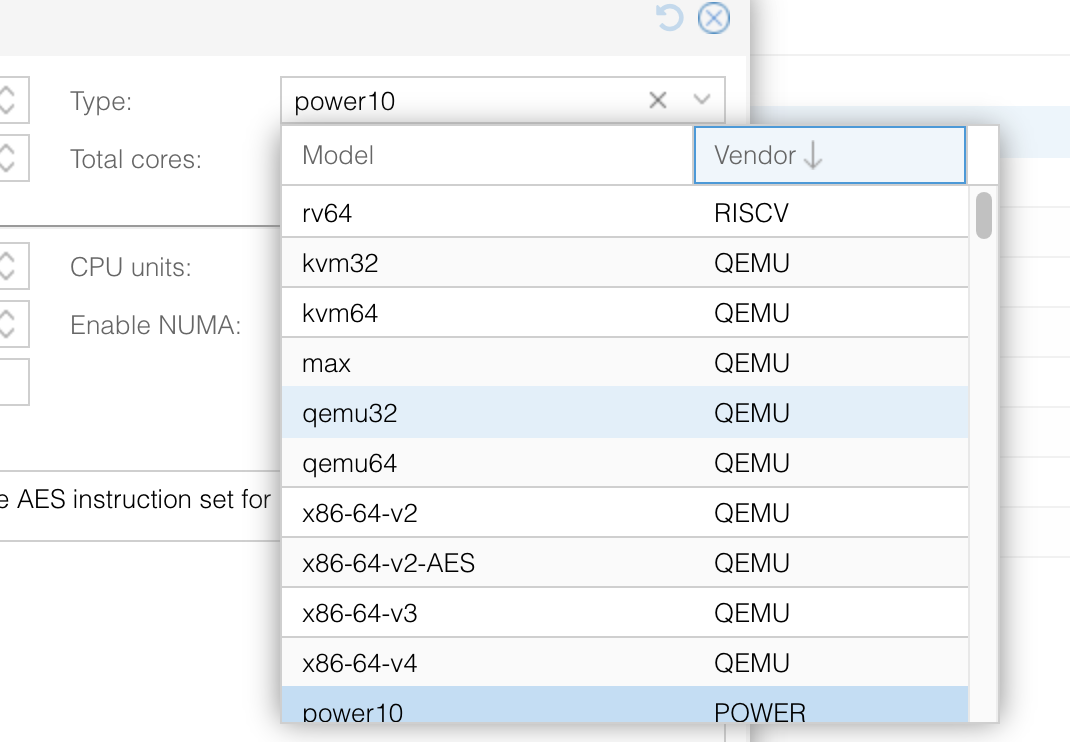Choose the qemu64 CPU type
The image size is (1070, 742).
[x=625, y=463]
